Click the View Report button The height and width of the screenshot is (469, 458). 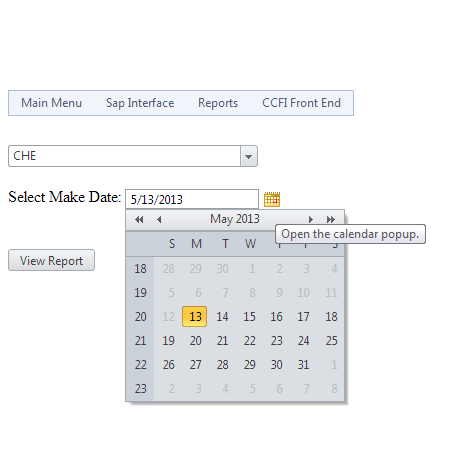click(51, 260)
